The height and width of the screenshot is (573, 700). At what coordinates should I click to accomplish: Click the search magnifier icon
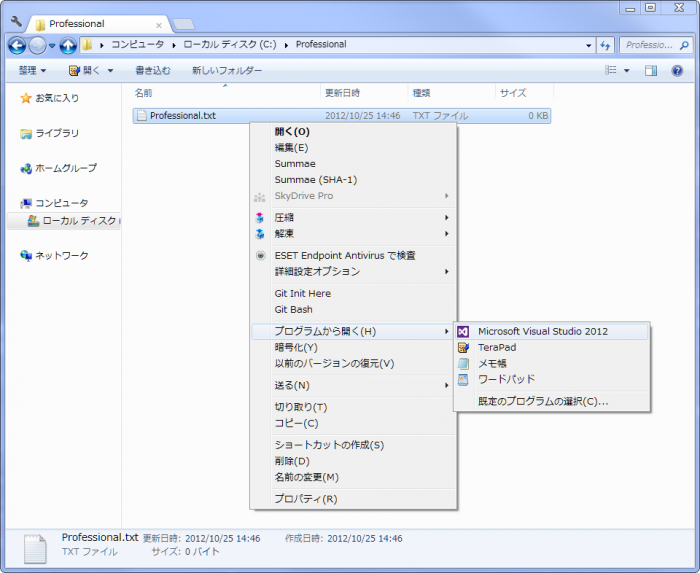coord(684,45)
